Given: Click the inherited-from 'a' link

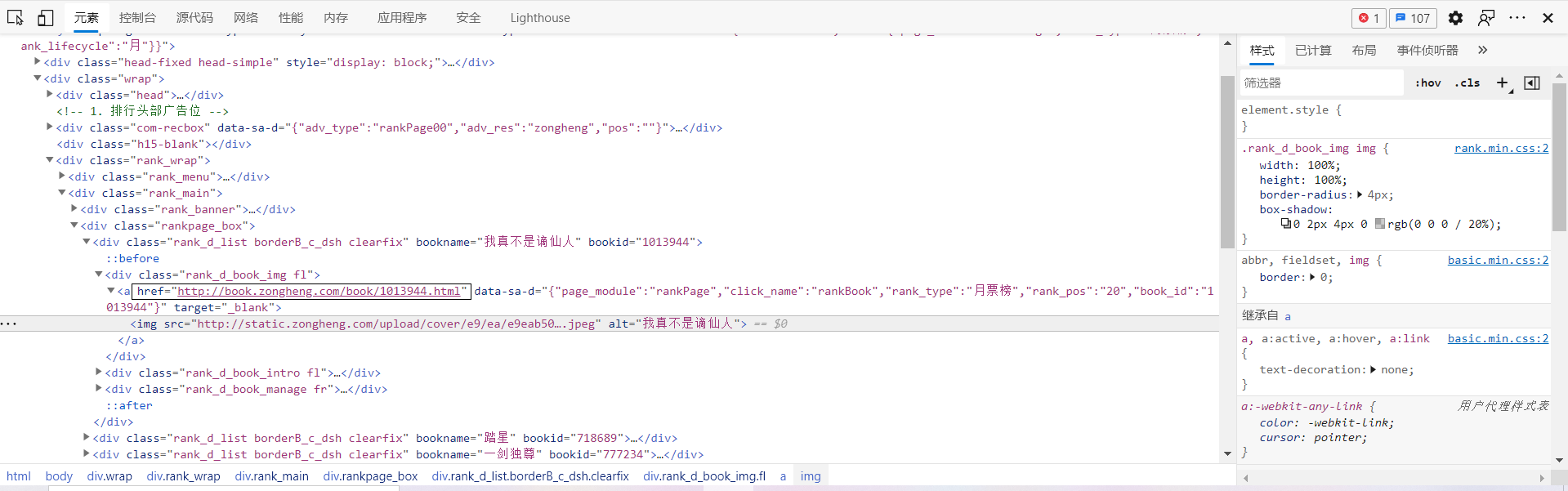Looking at the screenshot, I should pos(1288,315).
